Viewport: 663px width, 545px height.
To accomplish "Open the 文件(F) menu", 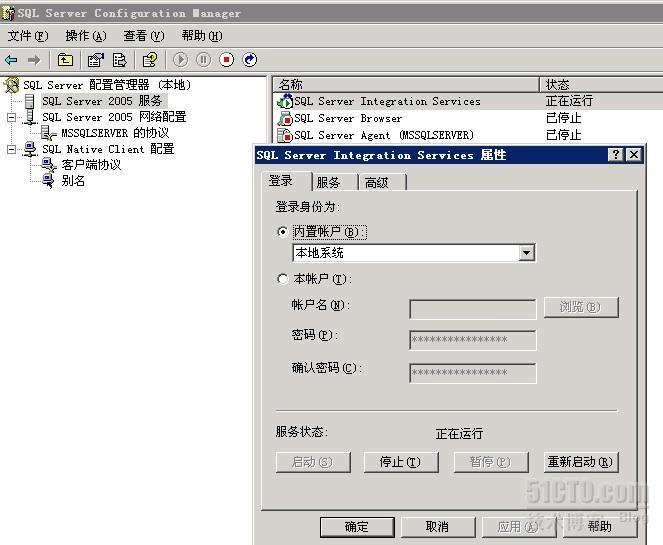I will point(28,36).
